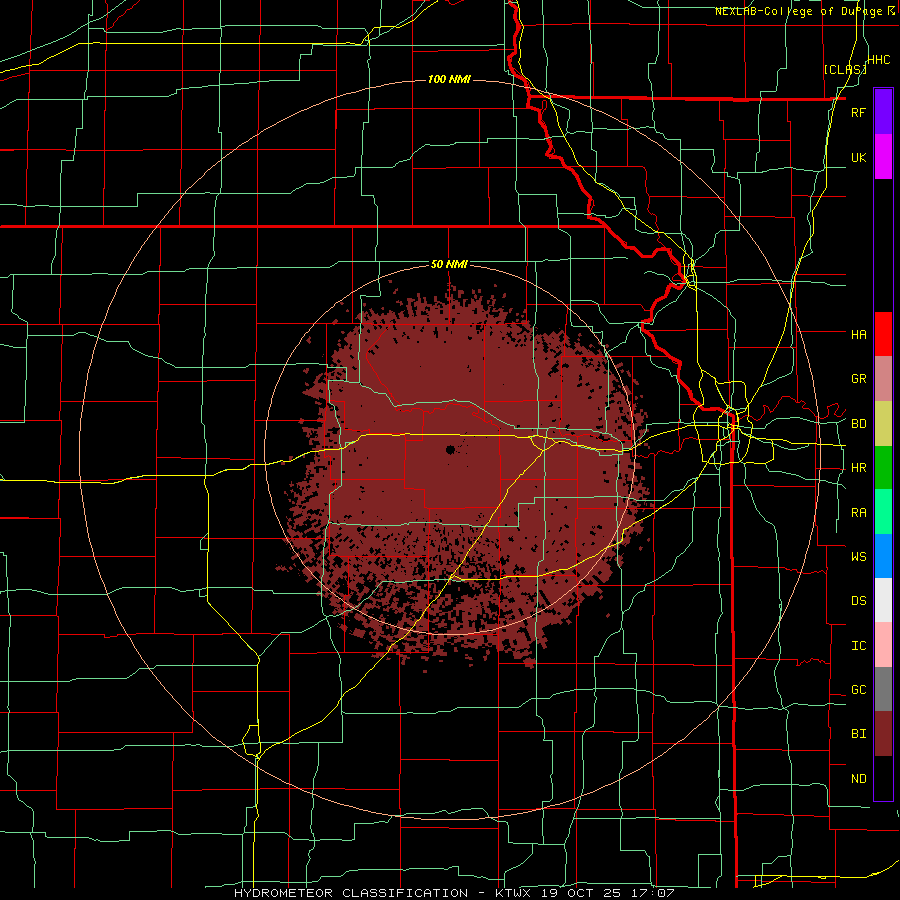900x900 pixels.
Task: Click the UK magenta legend swatch
Action: (x=883, y=157)
